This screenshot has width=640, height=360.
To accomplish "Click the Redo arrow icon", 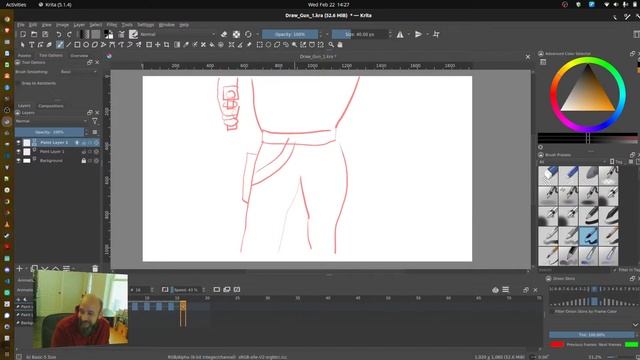I will (69, 34).
